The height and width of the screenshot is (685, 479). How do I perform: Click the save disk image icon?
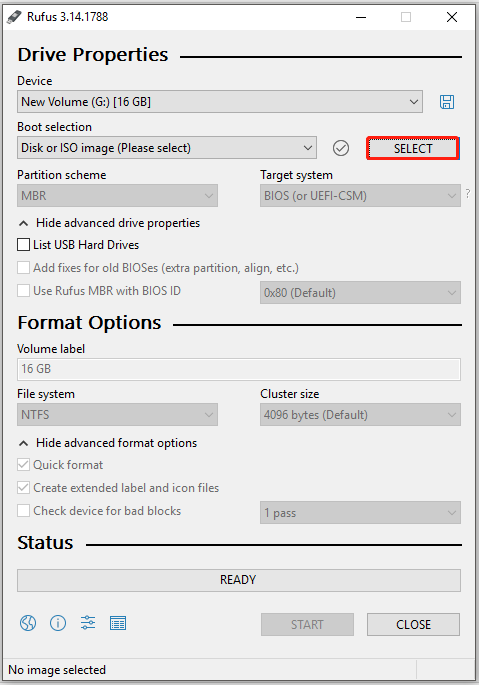point(447,102)
